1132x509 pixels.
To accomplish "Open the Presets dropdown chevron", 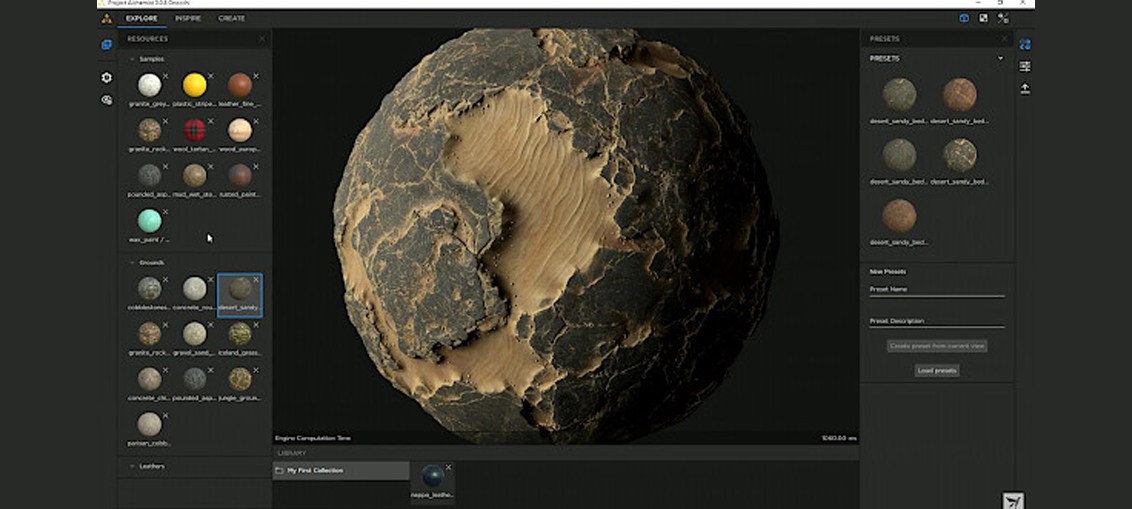I will [x=1000, y=58].
